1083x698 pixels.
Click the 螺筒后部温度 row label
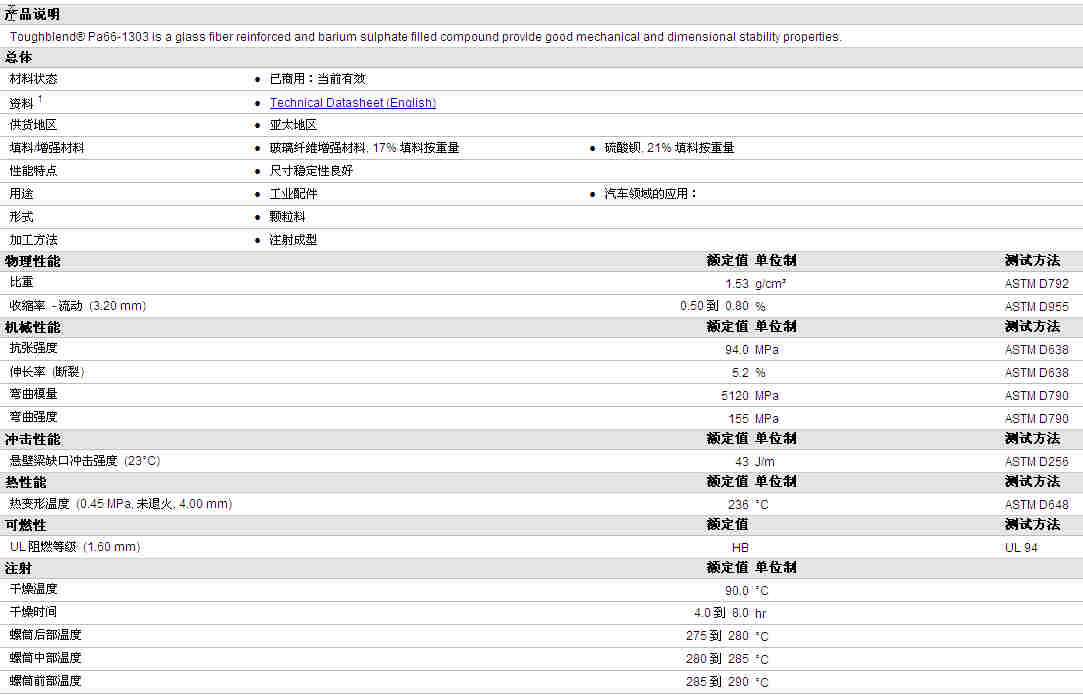45,634
